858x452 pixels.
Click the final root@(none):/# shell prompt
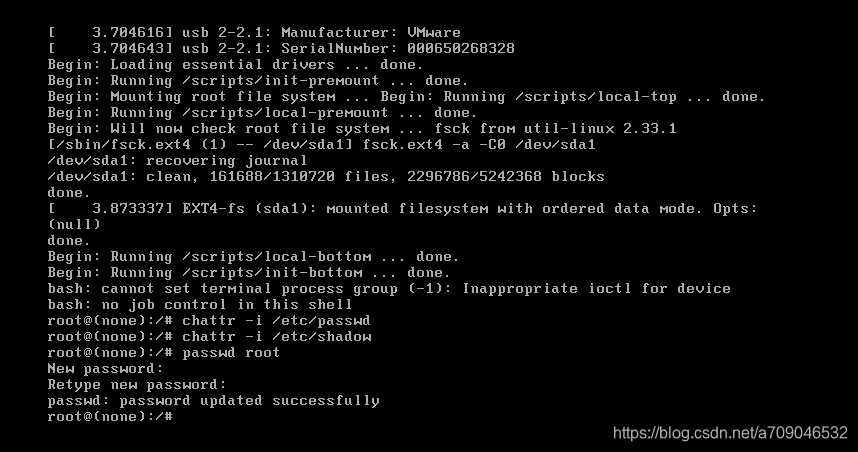point(110,416)
